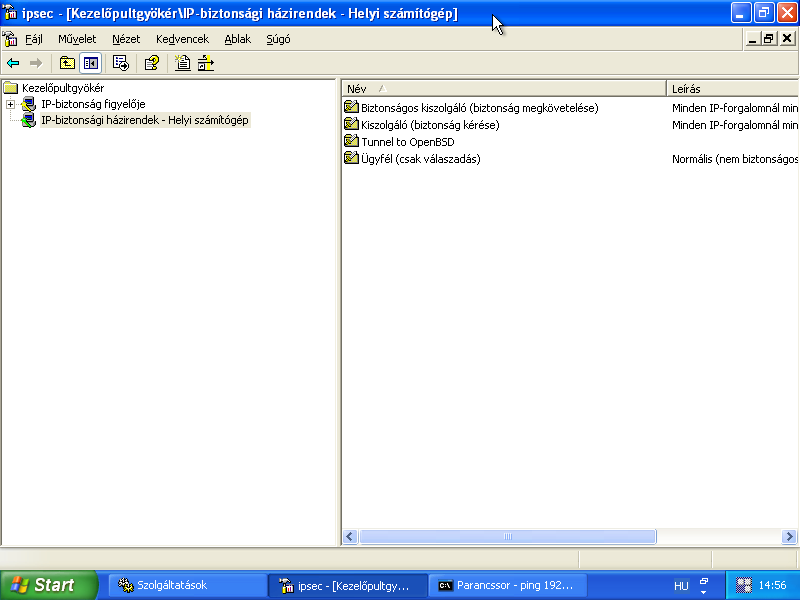Click the MMC console icon in menu bar
The width and height of the screenshot is (800, 600).
pyautogui.click(x=10, y=39)
